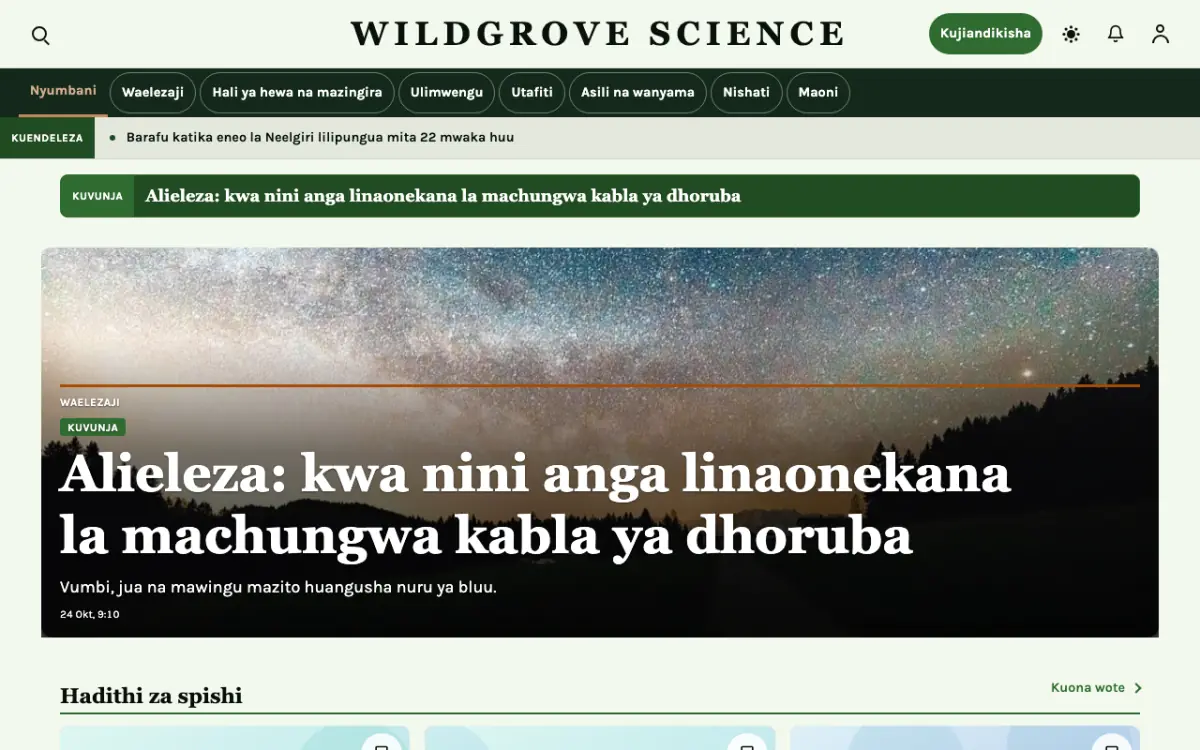Viewport: 1200px width, 750px height.
Task: Go to Wildgrove Science homepage logo
Action: [x=598, y=34]
